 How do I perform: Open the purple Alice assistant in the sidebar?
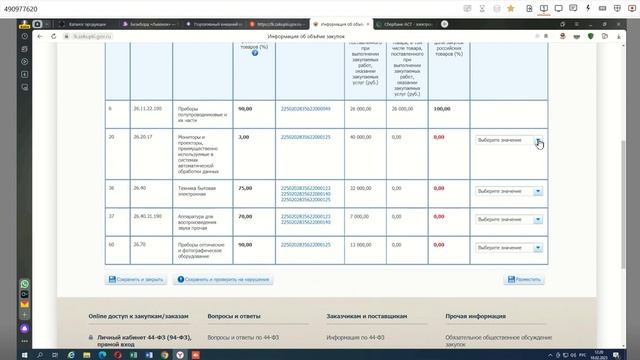pyautogui.click(x=24, y=329)
